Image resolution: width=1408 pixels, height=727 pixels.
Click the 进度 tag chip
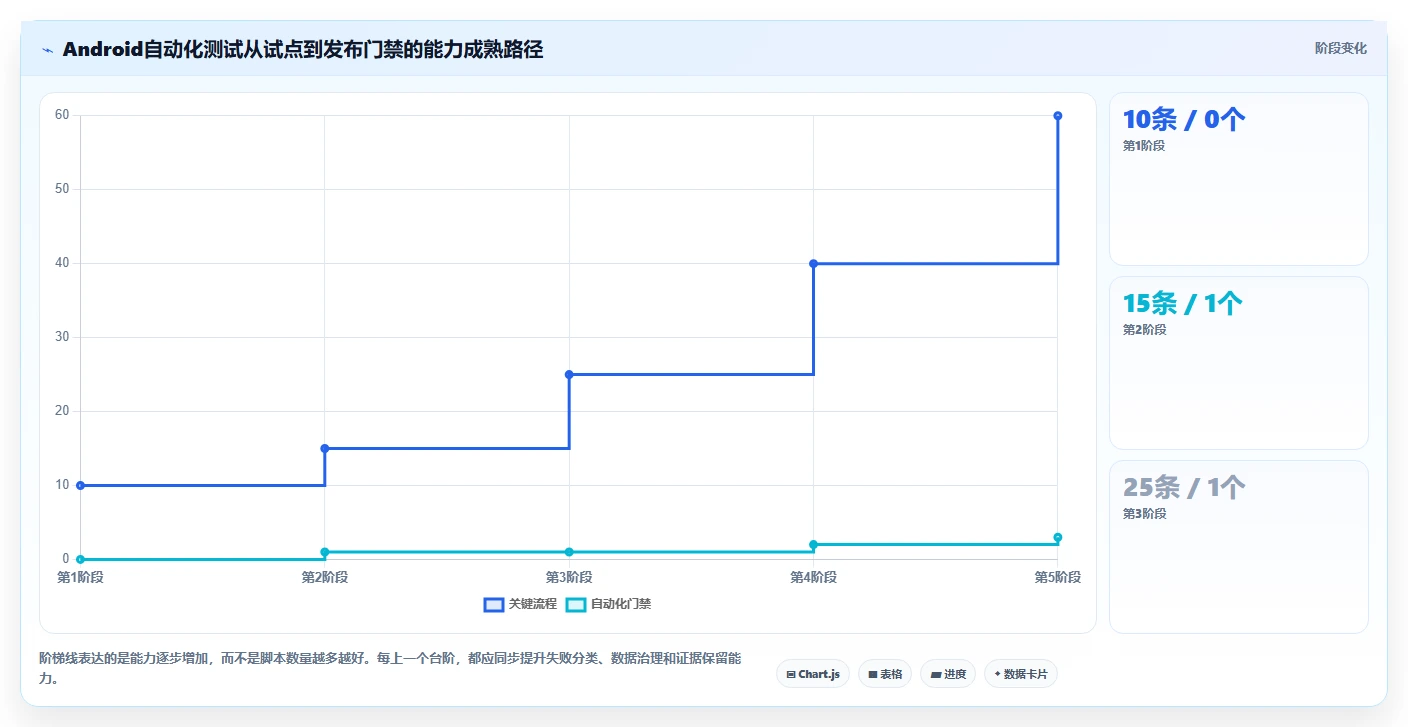(x=948, y=674)
